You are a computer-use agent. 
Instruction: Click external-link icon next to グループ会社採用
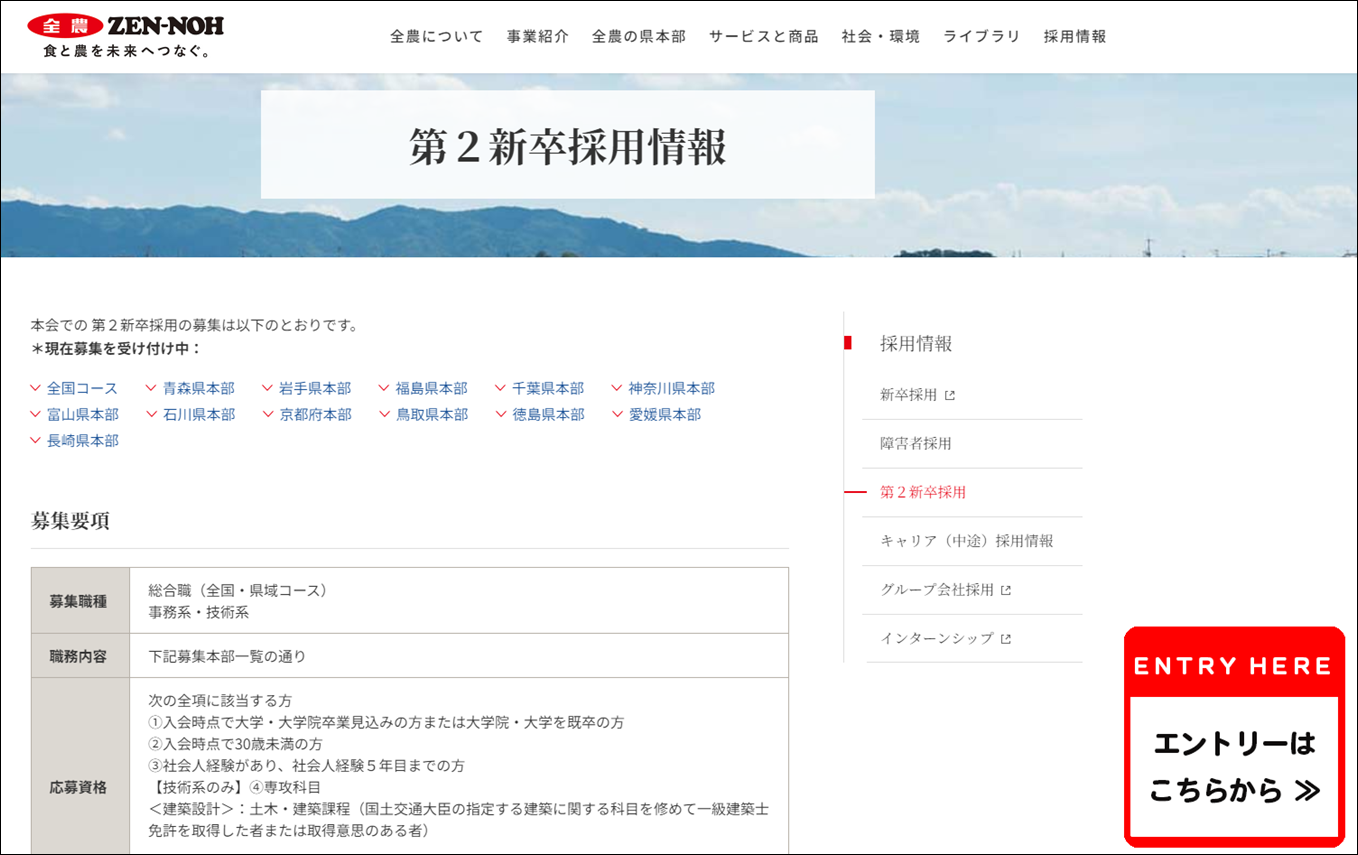(1006, 590)
